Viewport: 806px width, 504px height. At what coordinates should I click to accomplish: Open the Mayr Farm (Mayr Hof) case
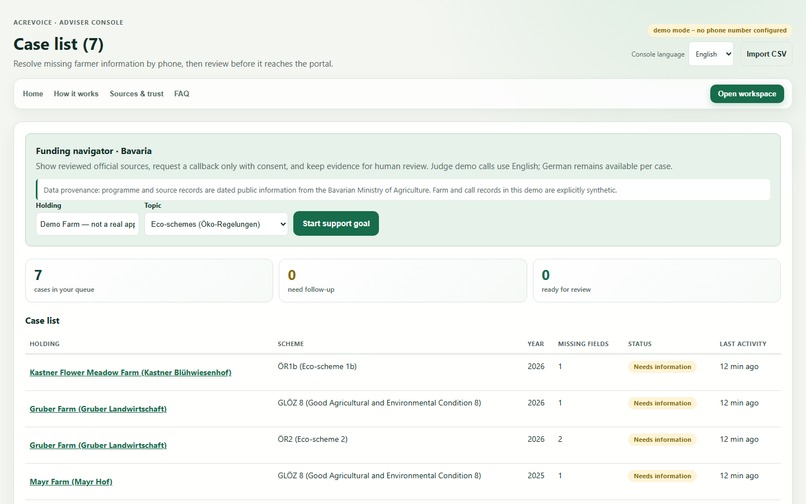[71, 482]
